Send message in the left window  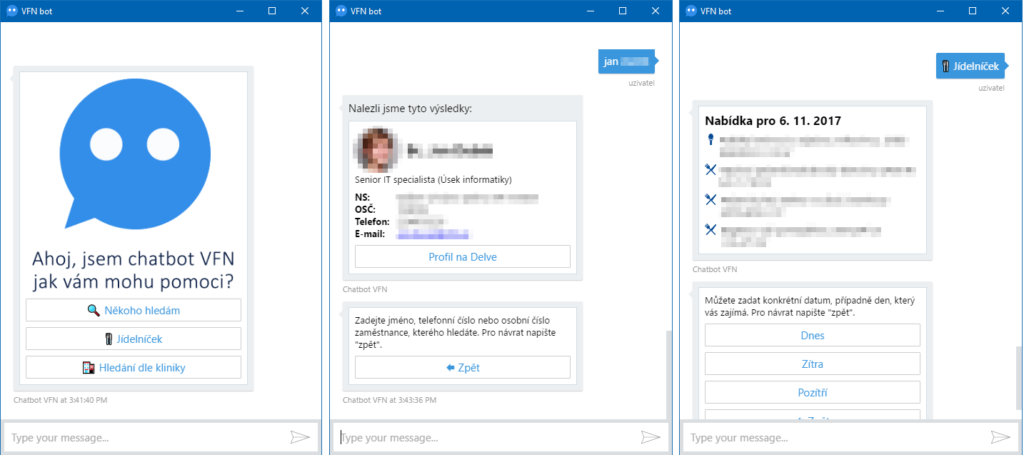pyautogui.click(x=300, y=437)
